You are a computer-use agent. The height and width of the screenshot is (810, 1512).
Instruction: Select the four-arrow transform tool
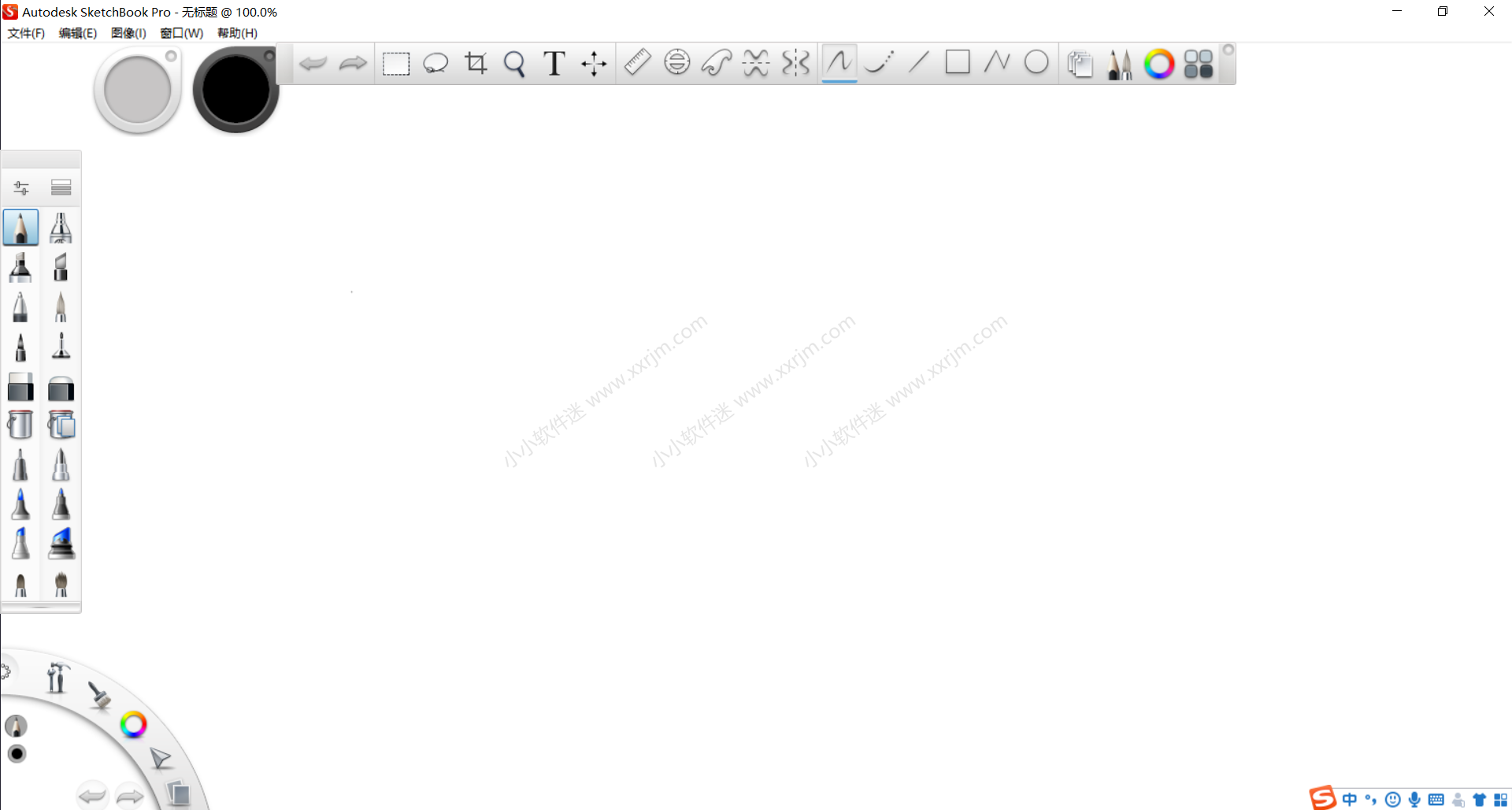coord(594,64)
